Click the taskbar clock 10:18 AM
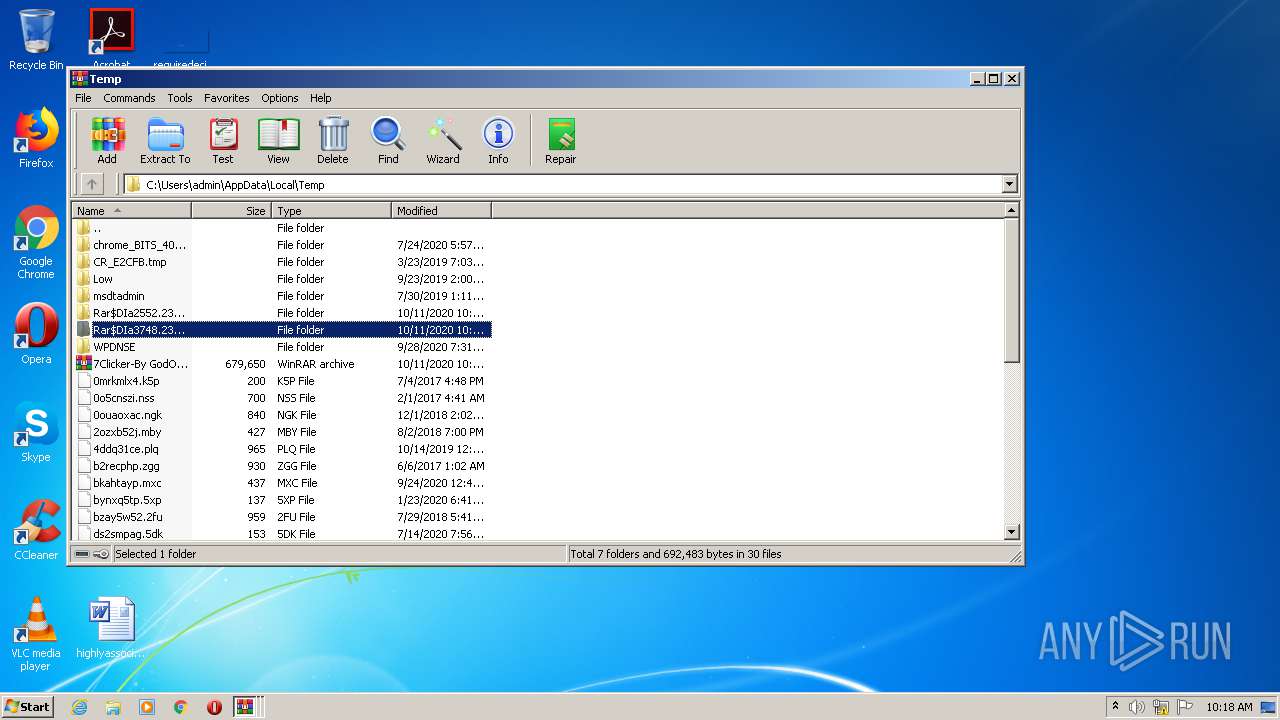Image resolution: width=1280 pixels, height=720 pixels. tap(1229, 707)
